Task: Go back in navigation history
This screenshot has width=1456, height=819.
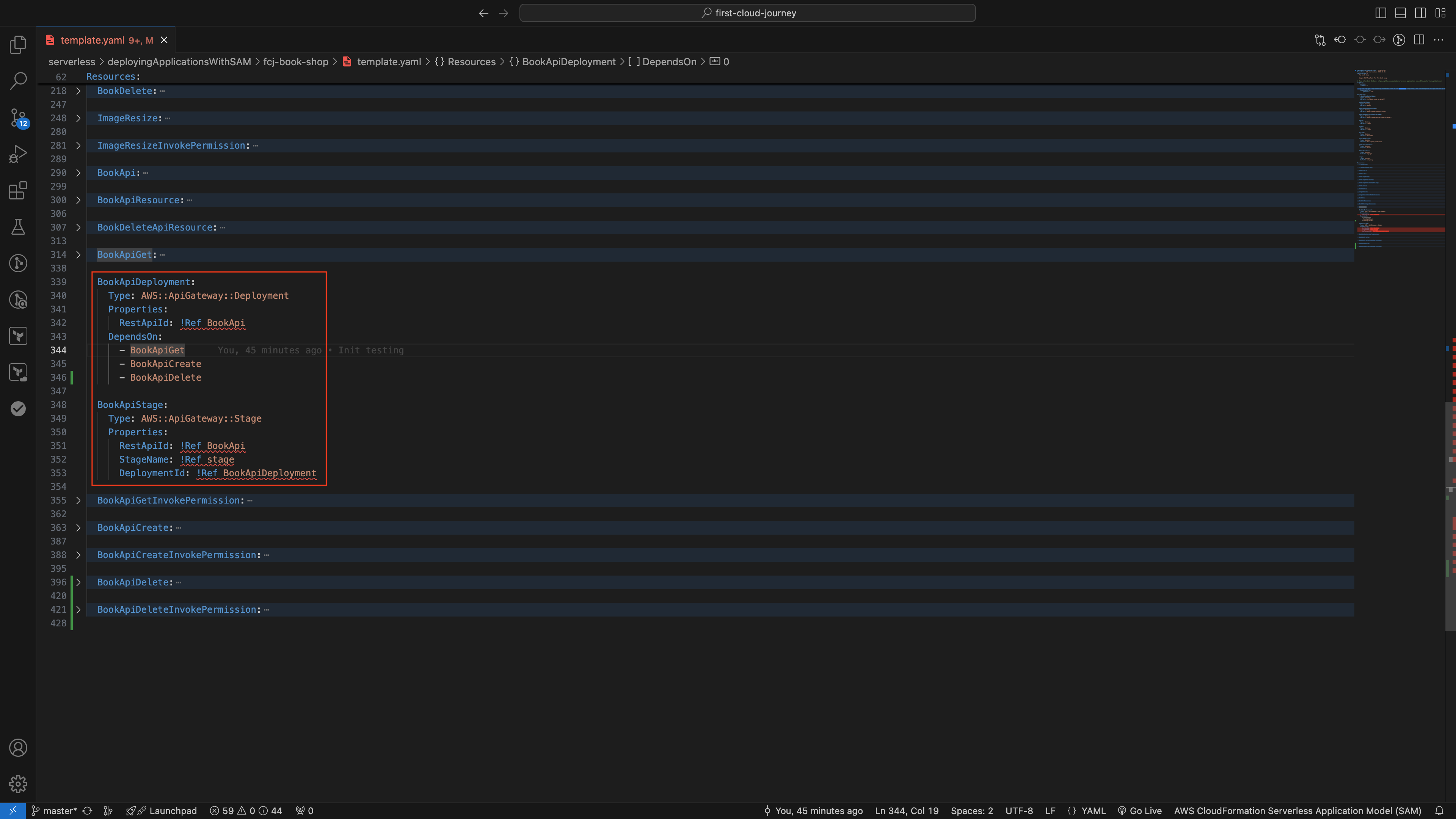Action: click(483, 13)
